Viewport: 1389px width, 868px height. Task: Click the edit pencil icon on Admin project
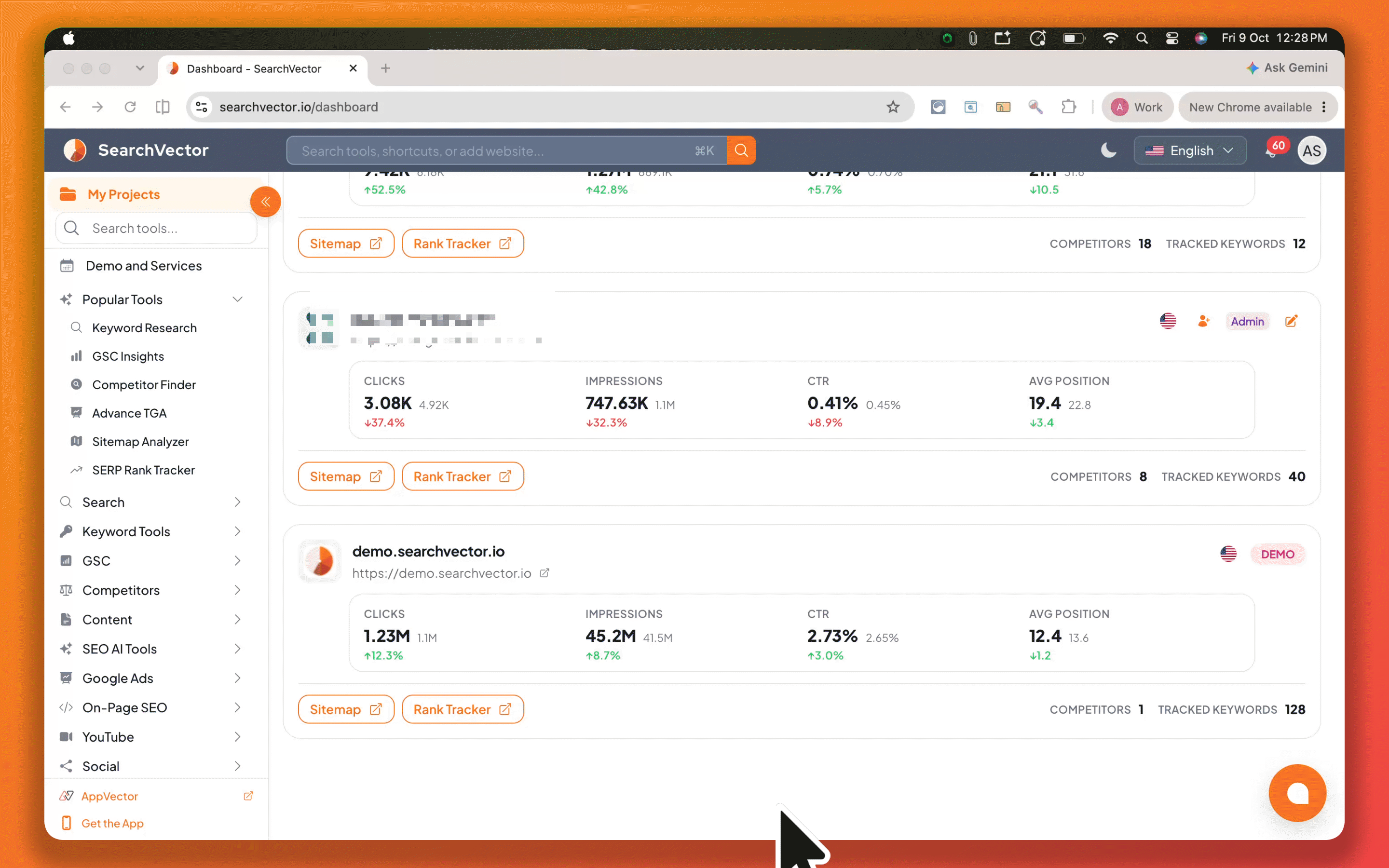1292,321
